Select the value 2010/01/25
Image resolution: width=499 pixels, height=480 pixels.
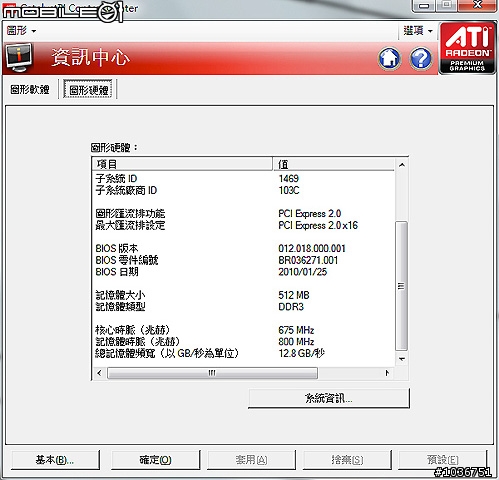pyautogui.click(x=303, y=272)
